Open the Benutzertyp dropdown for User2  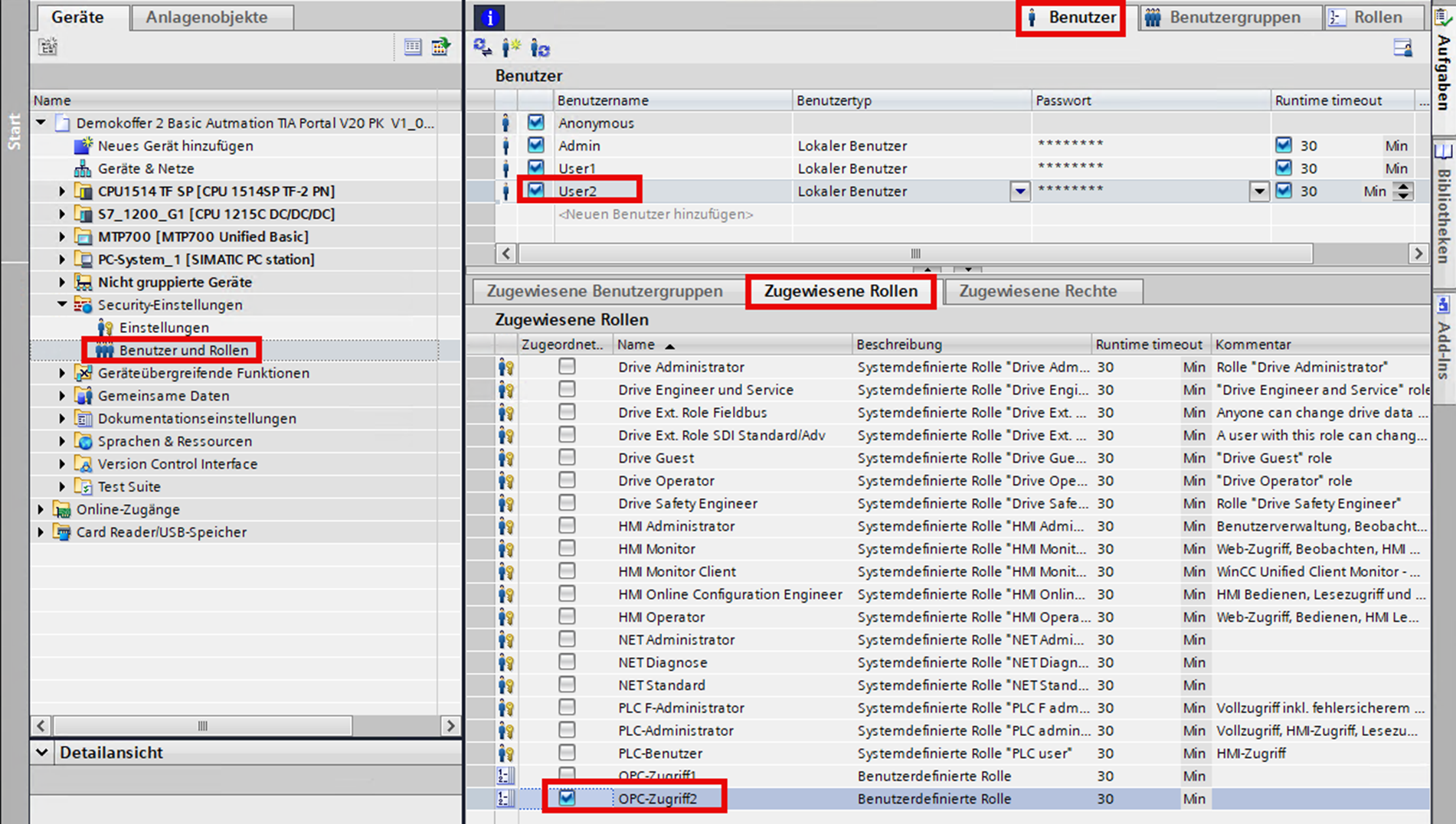[1019, 191]
